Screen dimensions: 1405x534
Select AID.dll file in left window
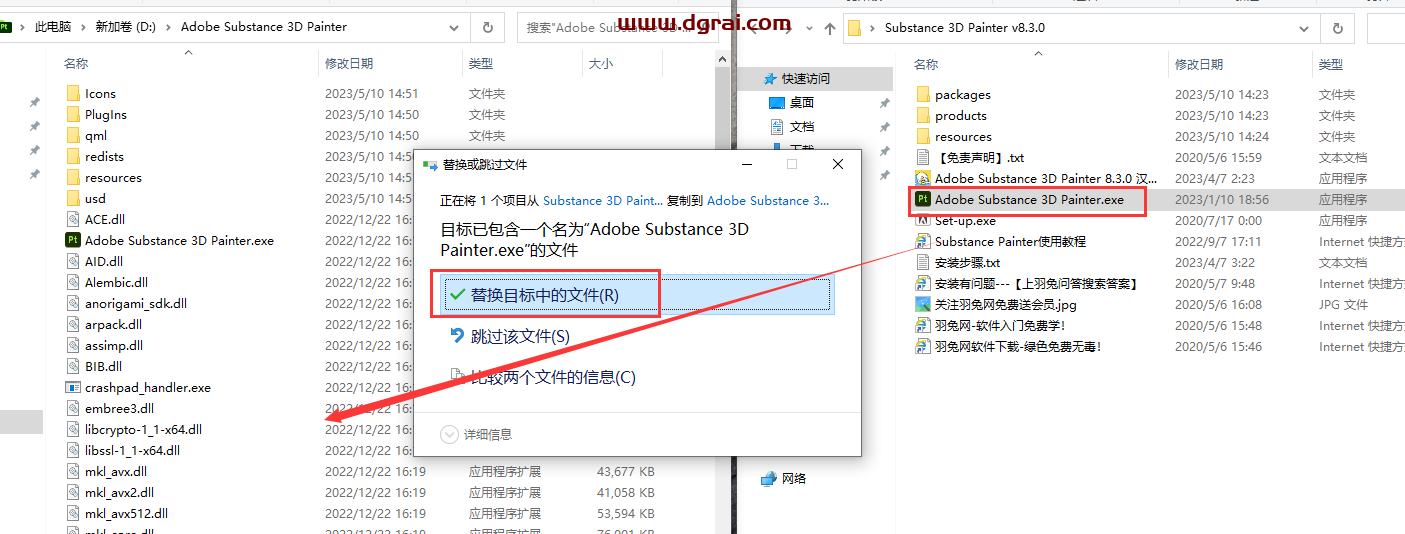pos(104,261)
